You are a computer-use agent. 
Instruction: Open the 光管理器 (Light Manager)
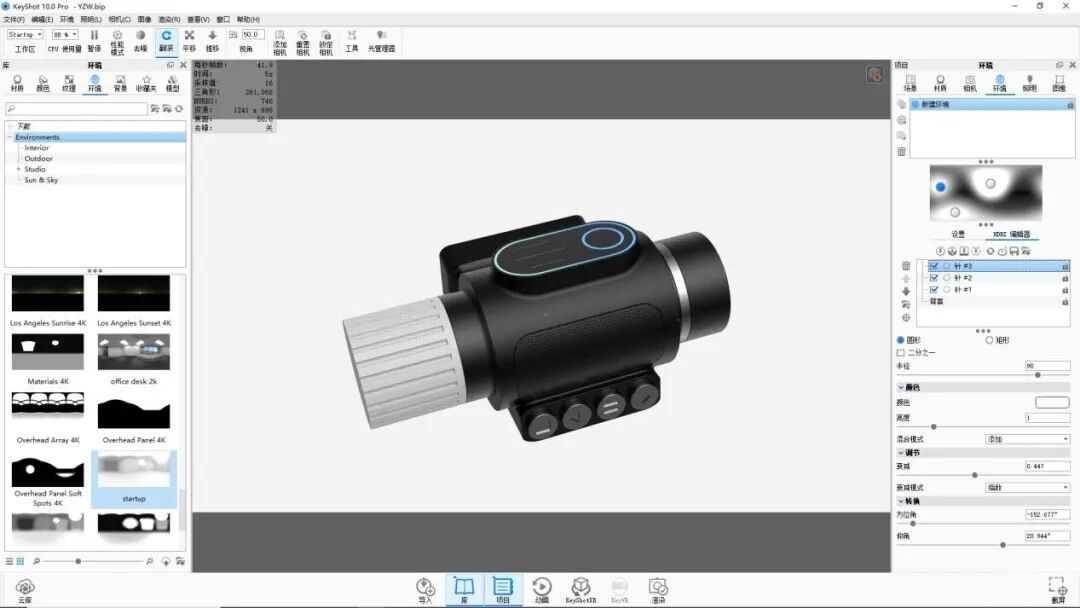pyautogui.click(x=382, y=42)
